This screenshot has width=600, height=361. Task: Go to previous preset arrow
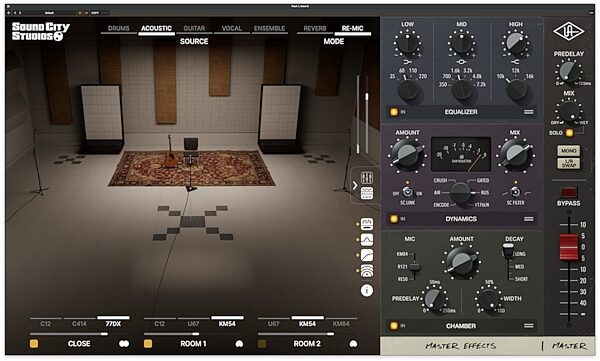(15, 13)
